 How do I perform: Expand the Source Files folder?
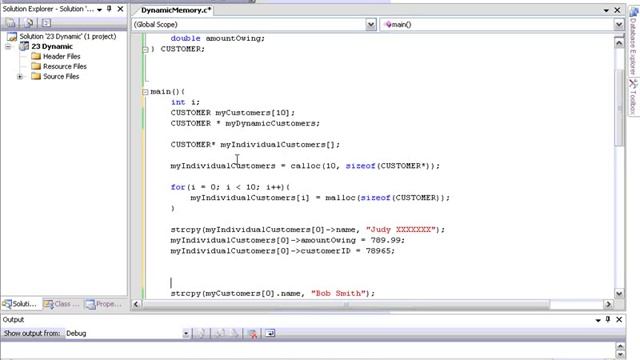(20, 76)
